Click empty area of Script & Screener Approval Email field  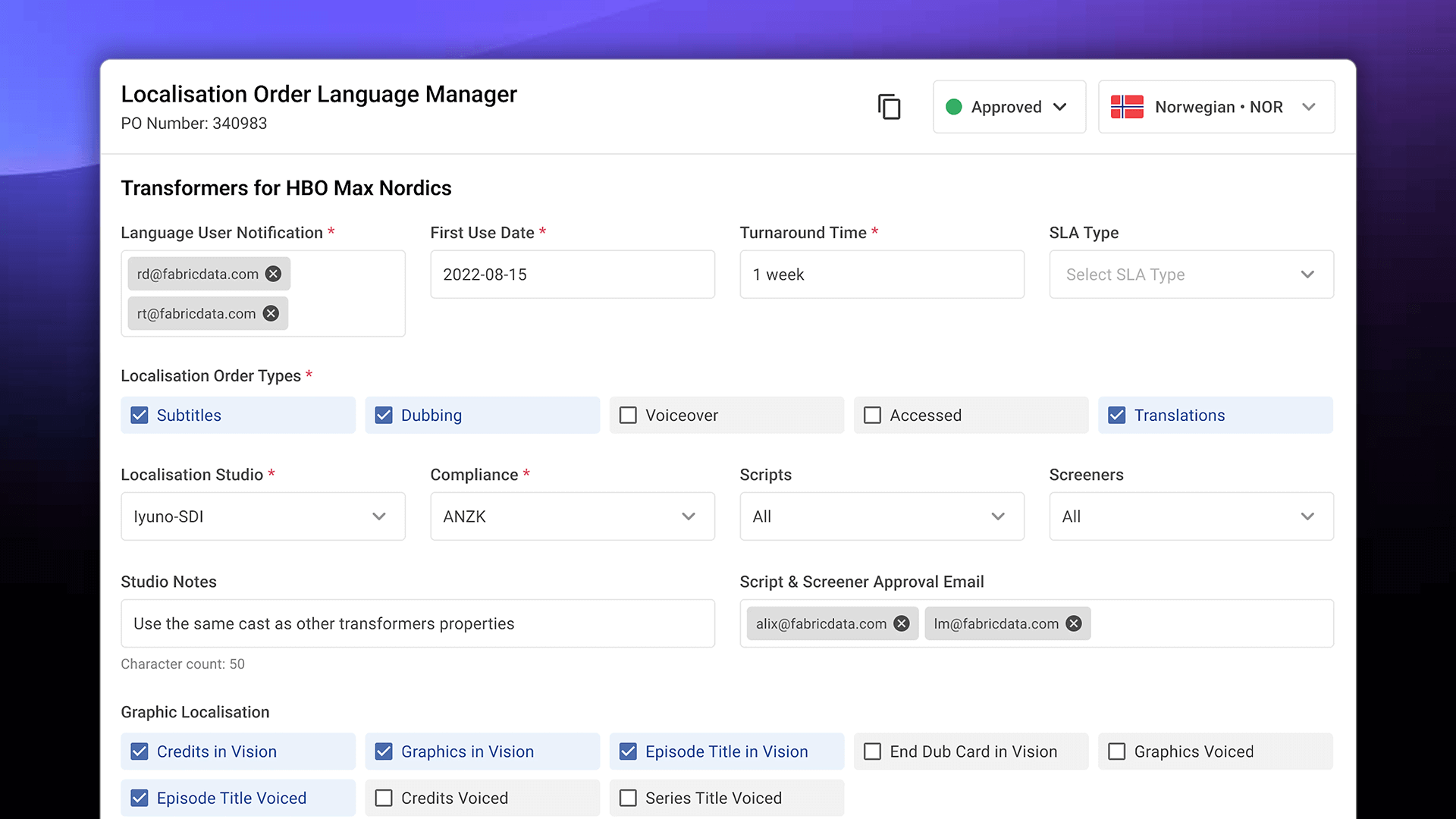coord(1211,623)
